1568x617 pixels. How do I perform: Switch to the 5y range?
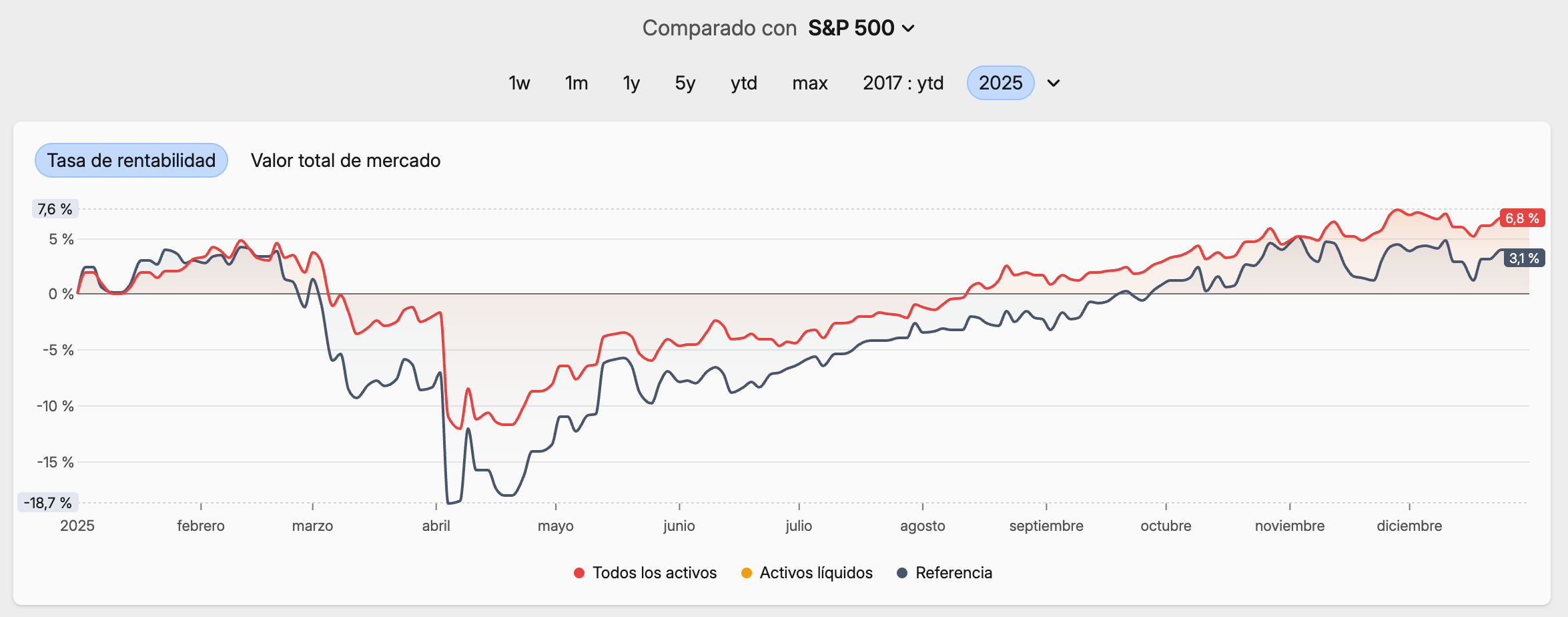click(x=685, y=83)
